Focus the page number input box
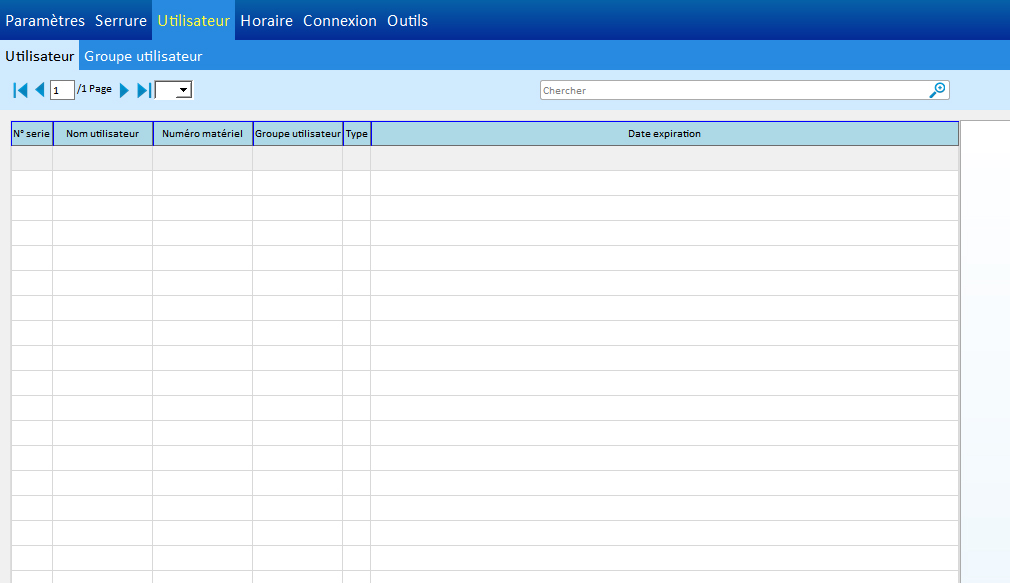Image resolution: width=1010 pixels, height=584 pixels. [x=62, y=90]
